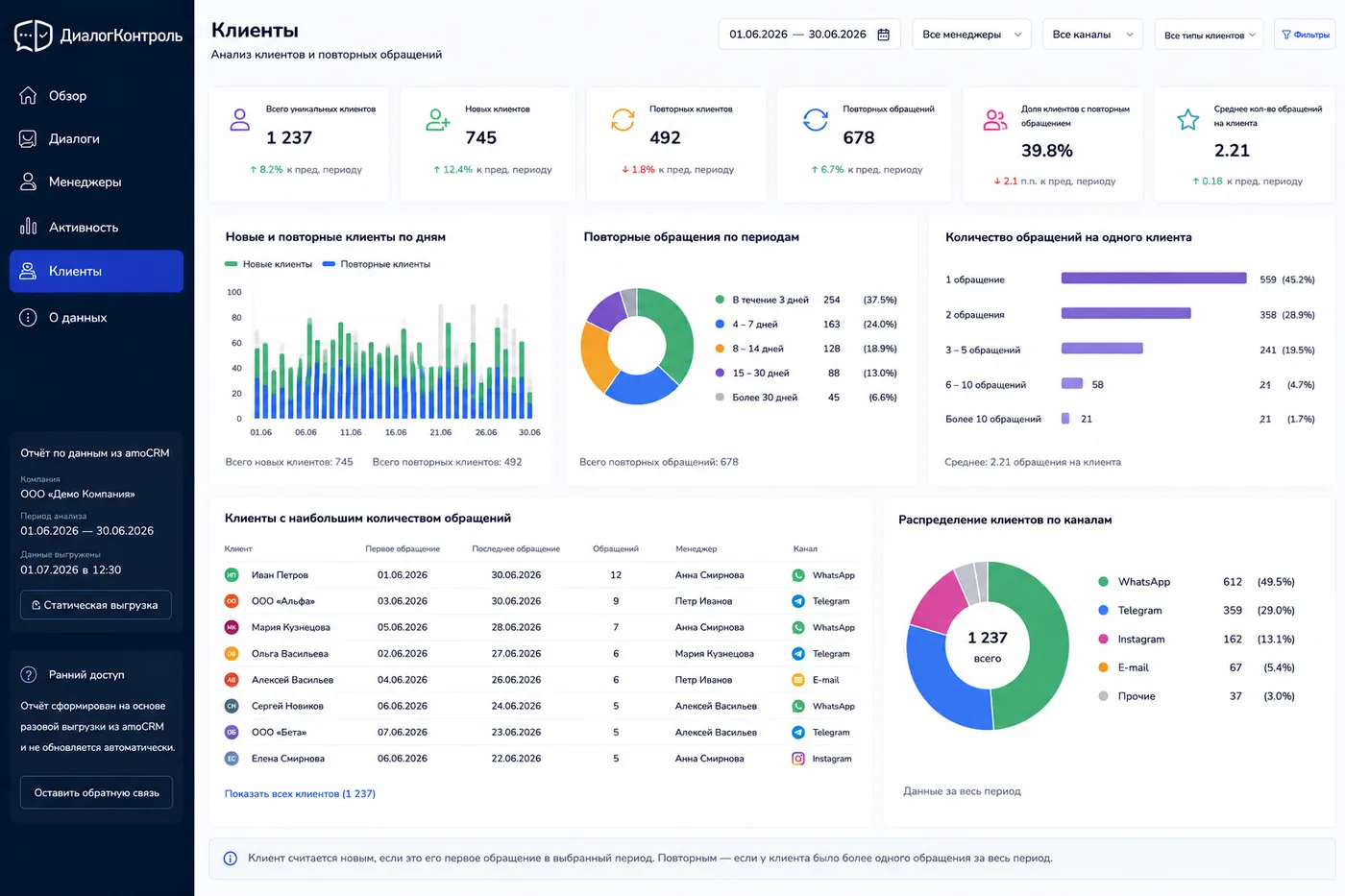Viewport: 1345px width, 896px height.
Task: Toggle WhatsApp legend in channel chart
Action: [1135, 582]
